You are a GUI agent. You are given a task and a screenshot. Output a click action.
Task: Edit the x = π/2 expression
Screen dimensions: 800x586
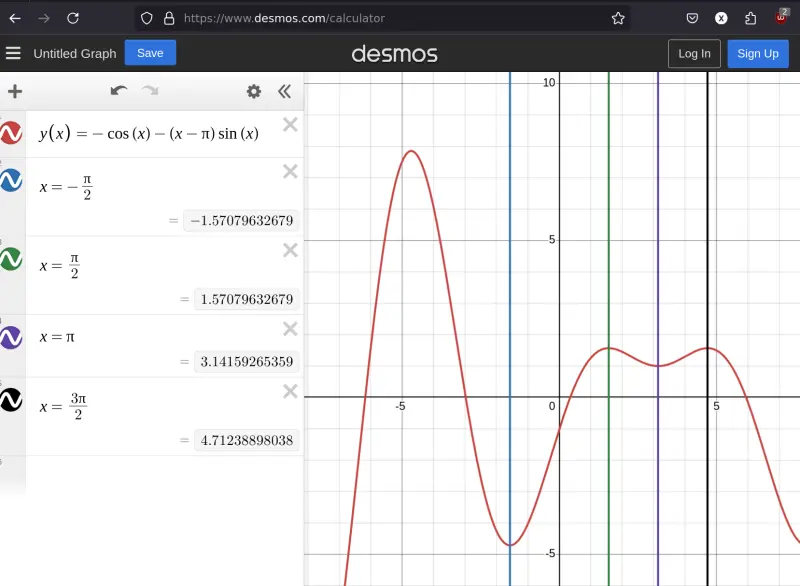tap(60, 266)
